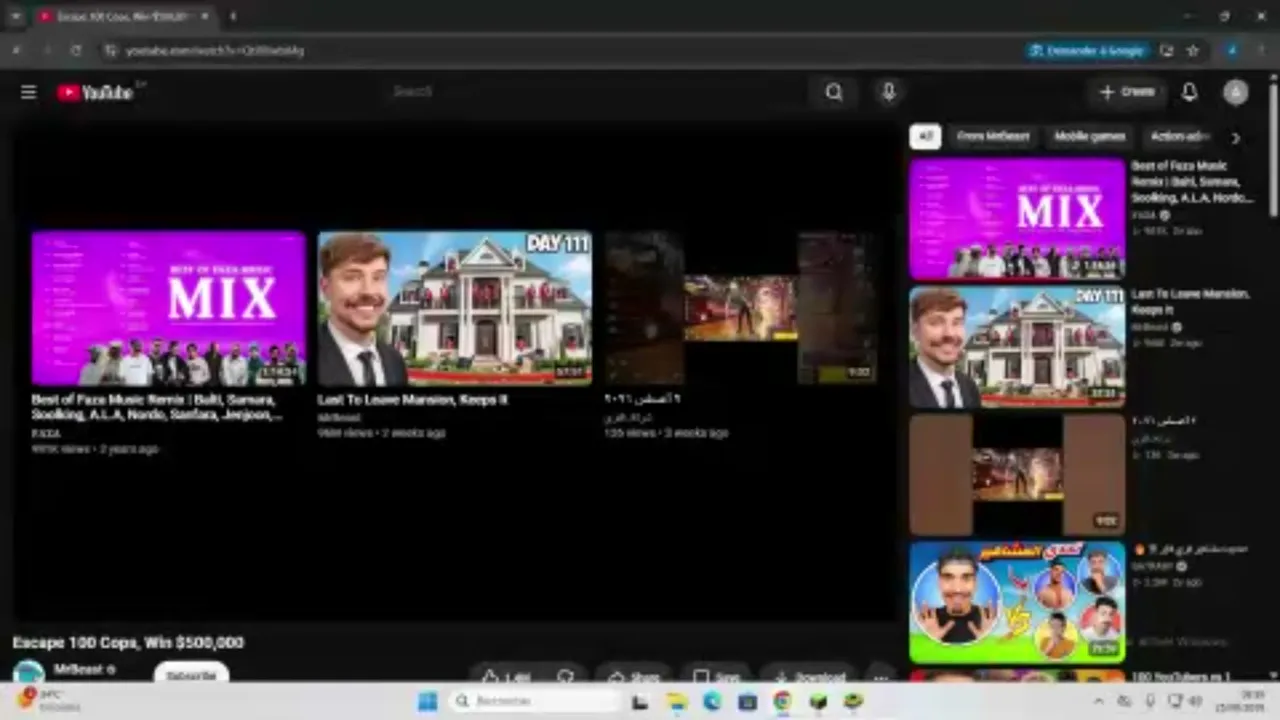The height and width of the screenshot is (720, 1280).
Task: Download the video
Action: click(809, 676)
